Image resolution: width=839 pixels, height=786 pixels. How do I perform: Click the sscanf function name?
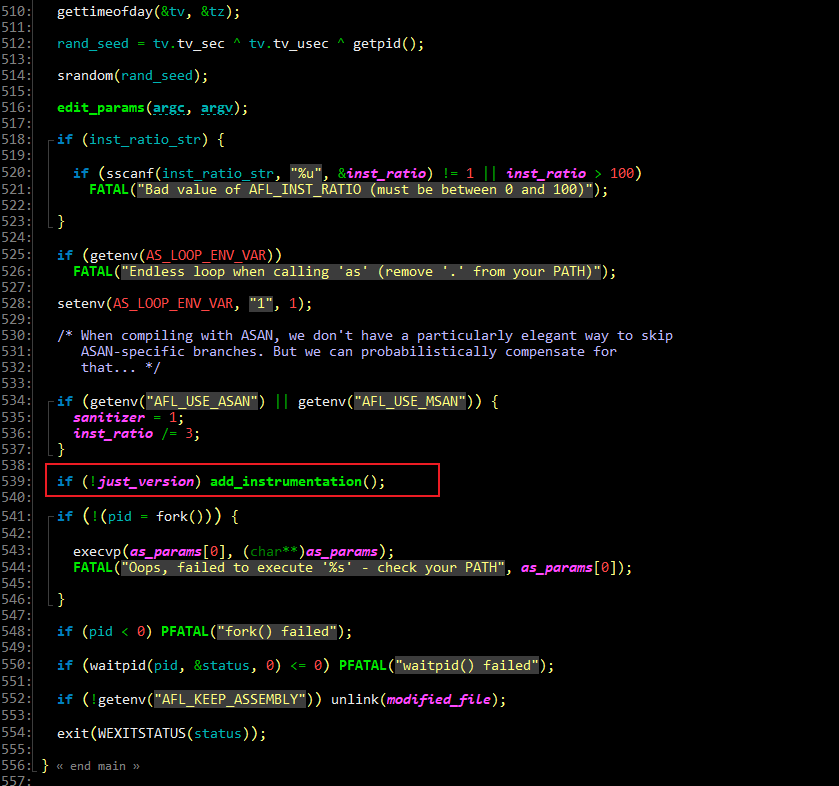[x=129, y=173]
